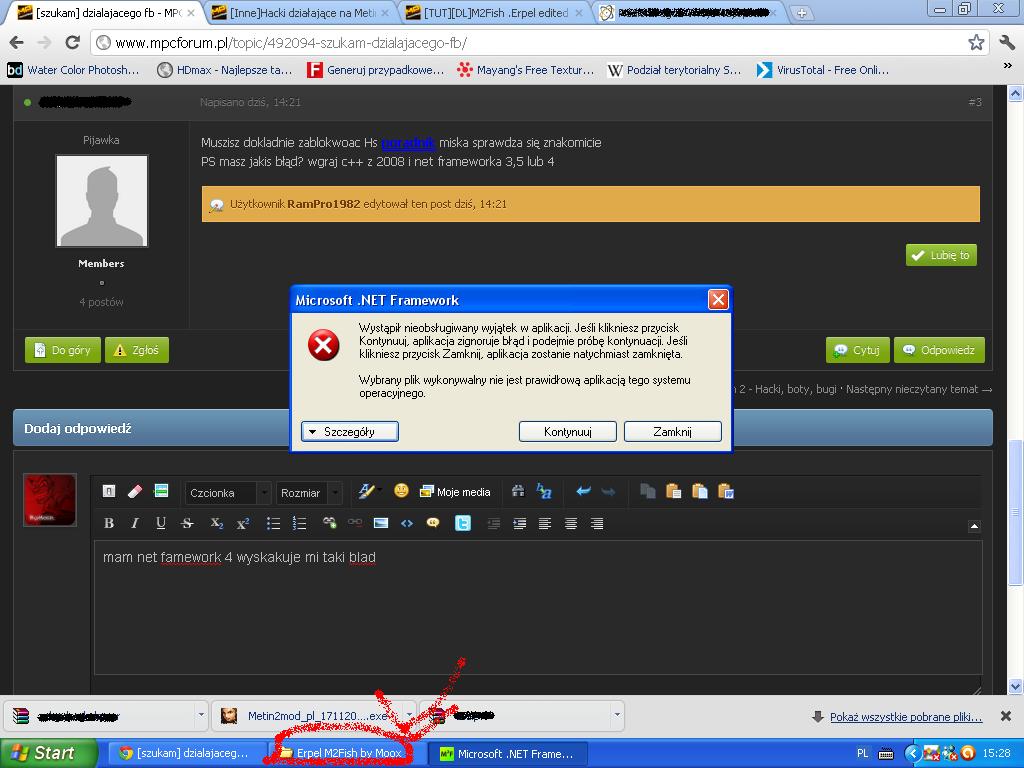Image resolution: width=1024 pixels, height=768 pixels.
Task: Open the Rozmiar size dropdown
Action: [x=308, y=492]
